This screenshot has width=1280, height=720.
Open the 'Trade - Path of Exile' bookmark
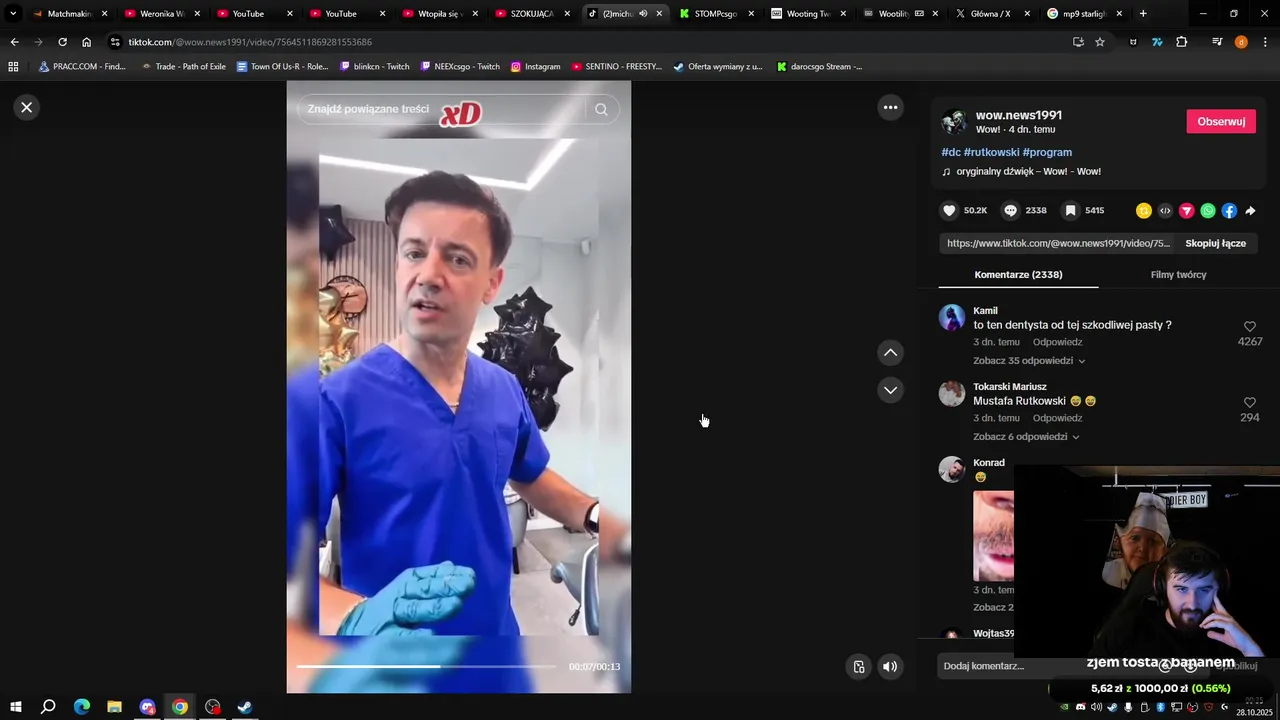[x=183, y=67]
